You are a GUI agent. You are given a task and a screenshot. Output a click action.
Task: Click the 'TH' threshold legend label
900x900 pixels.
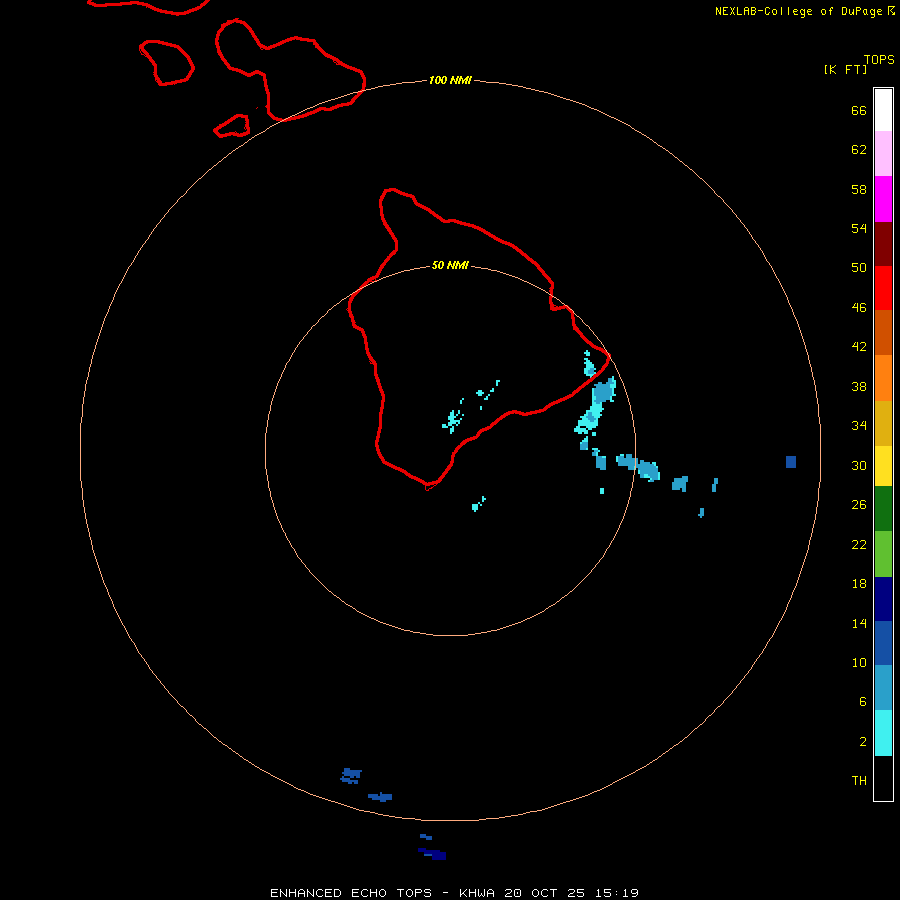[x=859, y=781]
